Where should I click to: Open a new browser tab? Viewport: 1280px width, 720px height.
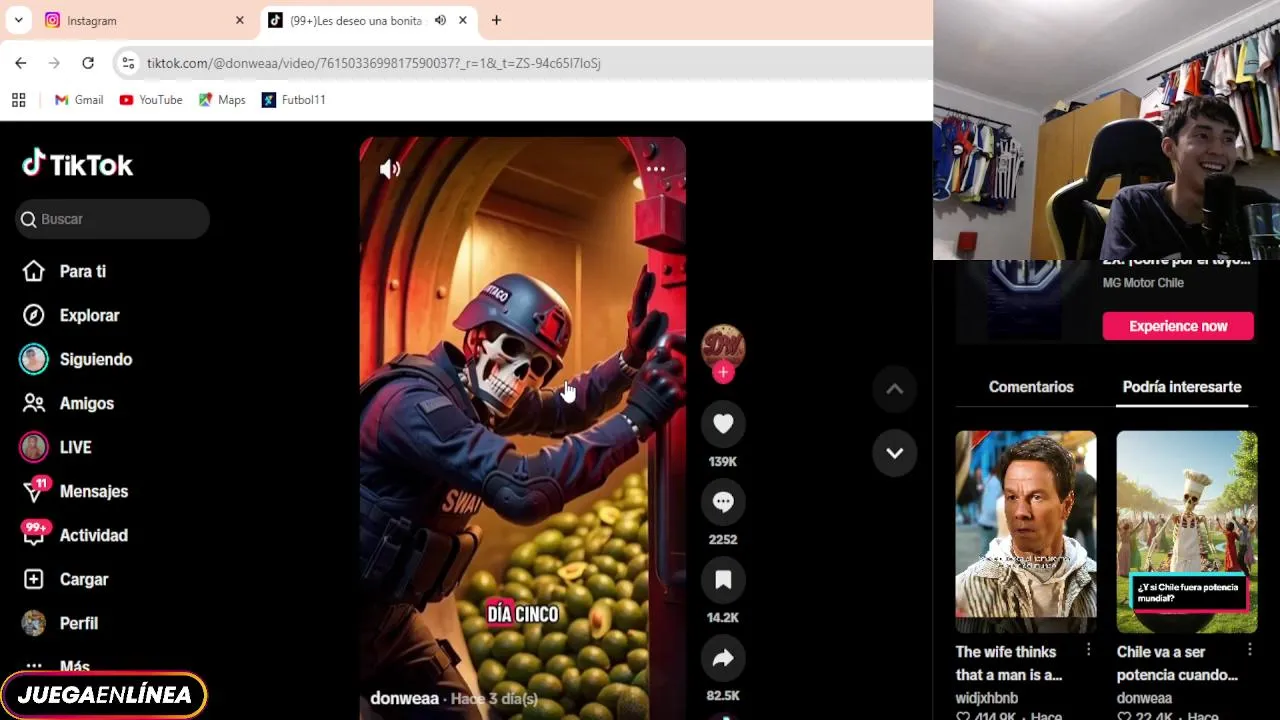(496, 20)
